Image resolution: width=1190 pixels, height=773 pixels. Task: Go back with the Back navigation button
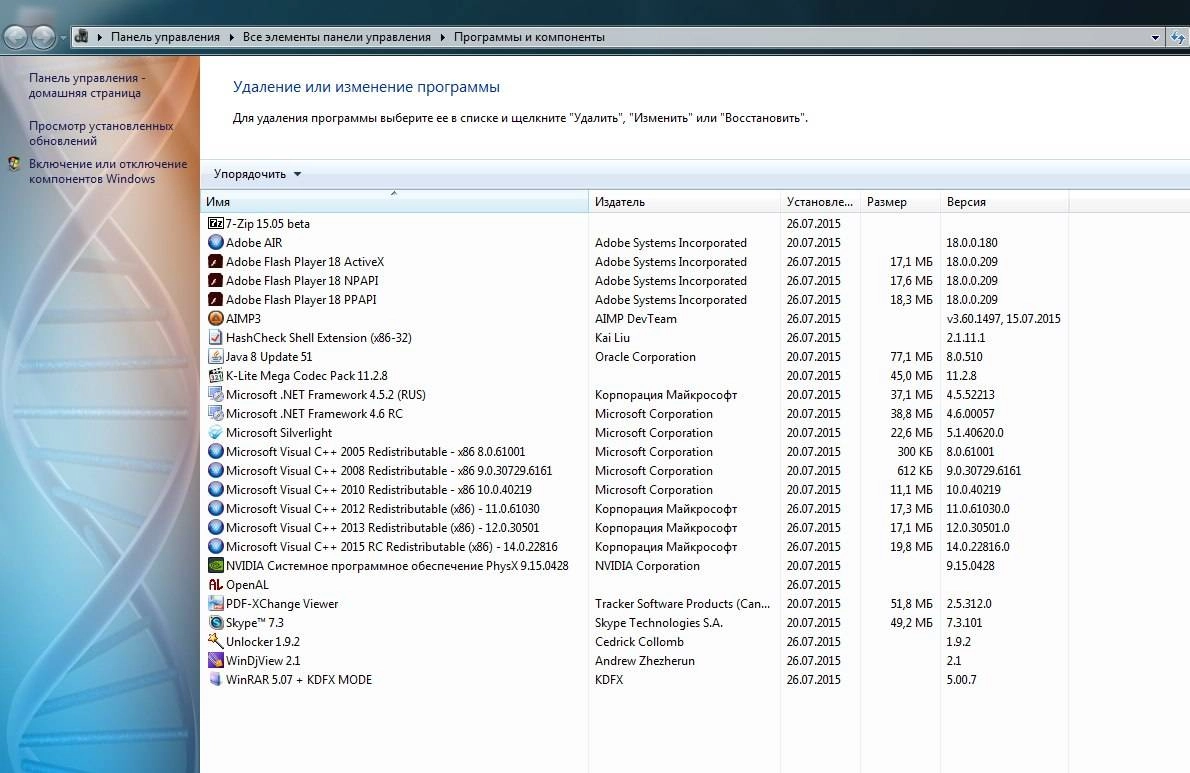tap(16, 37)
